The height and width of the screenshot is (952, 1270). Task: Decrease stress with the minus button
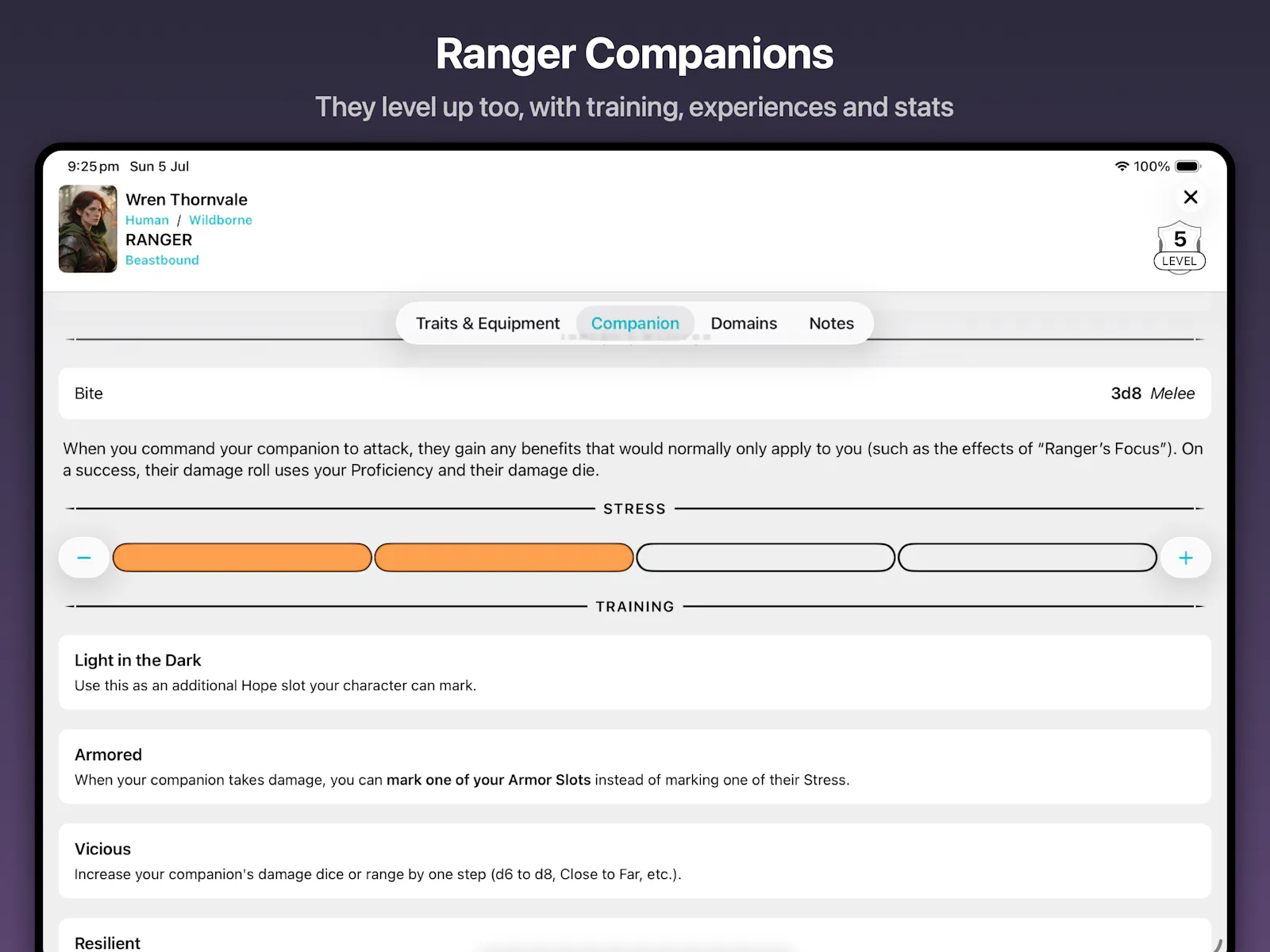point(84,558)
